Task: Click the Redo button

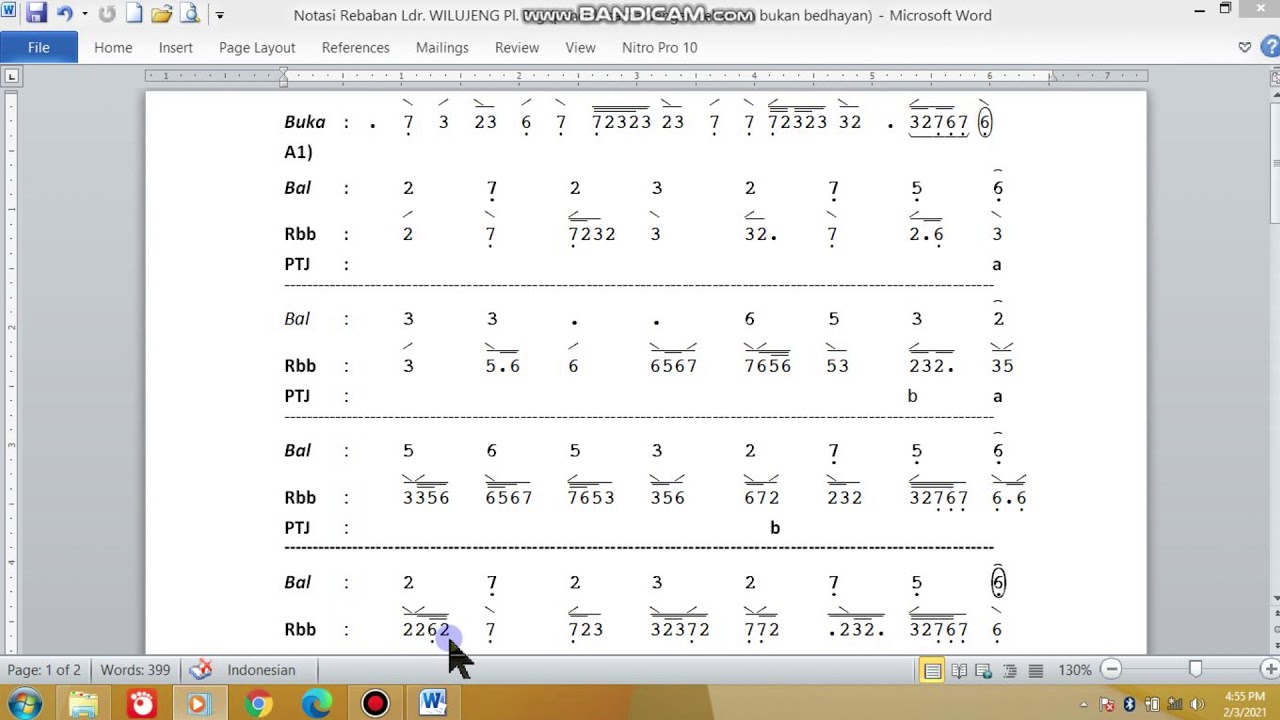Action: click(107, 14)
